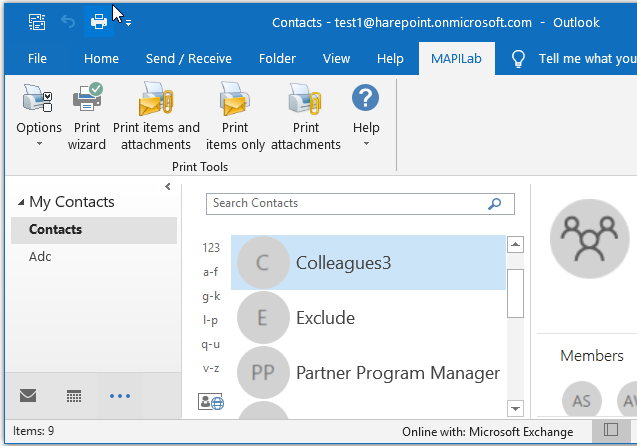Click the Tell me what you want lightbulb
Screen dimensions: 637x446
click(518, 59)
